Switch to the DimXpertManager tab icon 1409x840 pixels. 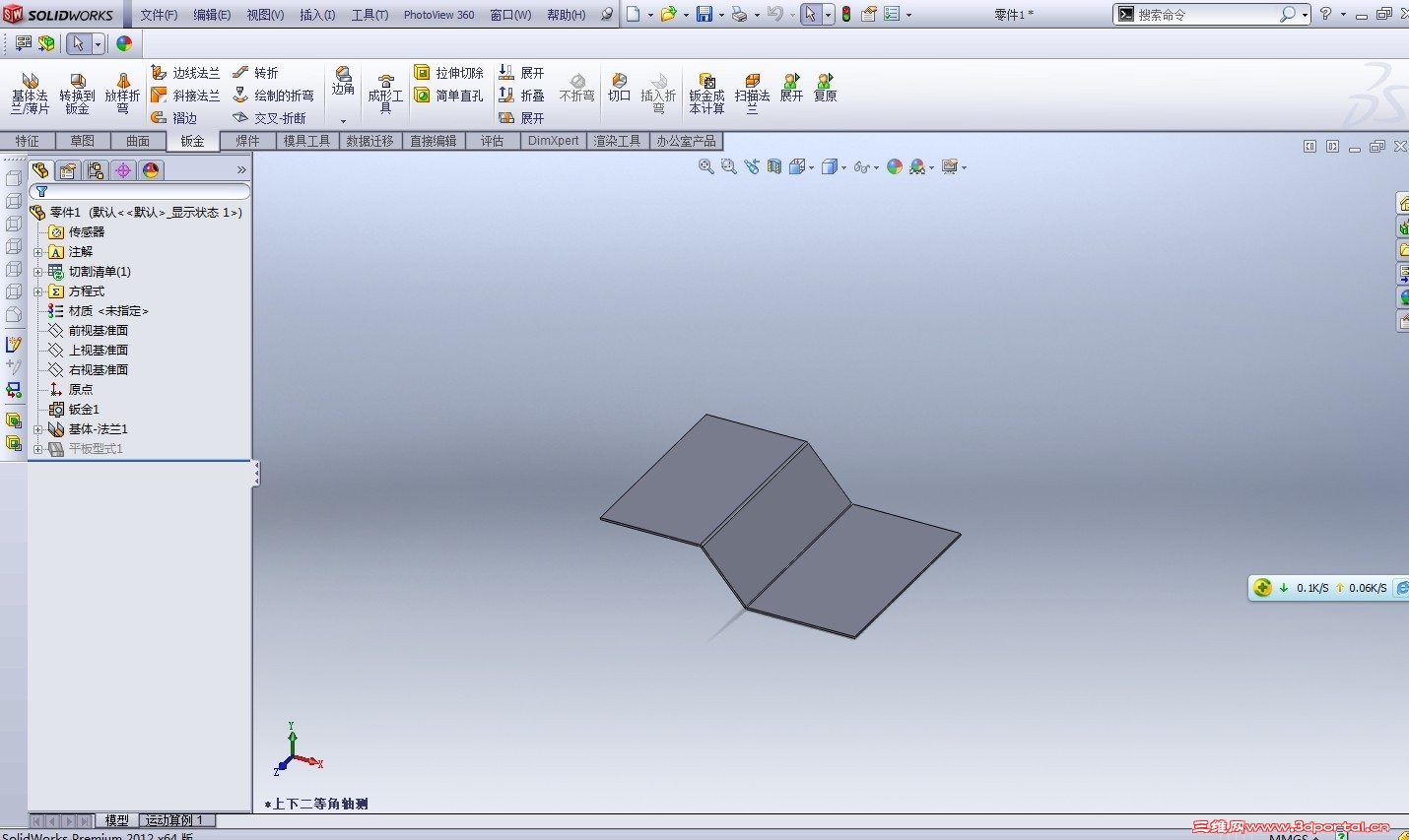click(123, 170)
